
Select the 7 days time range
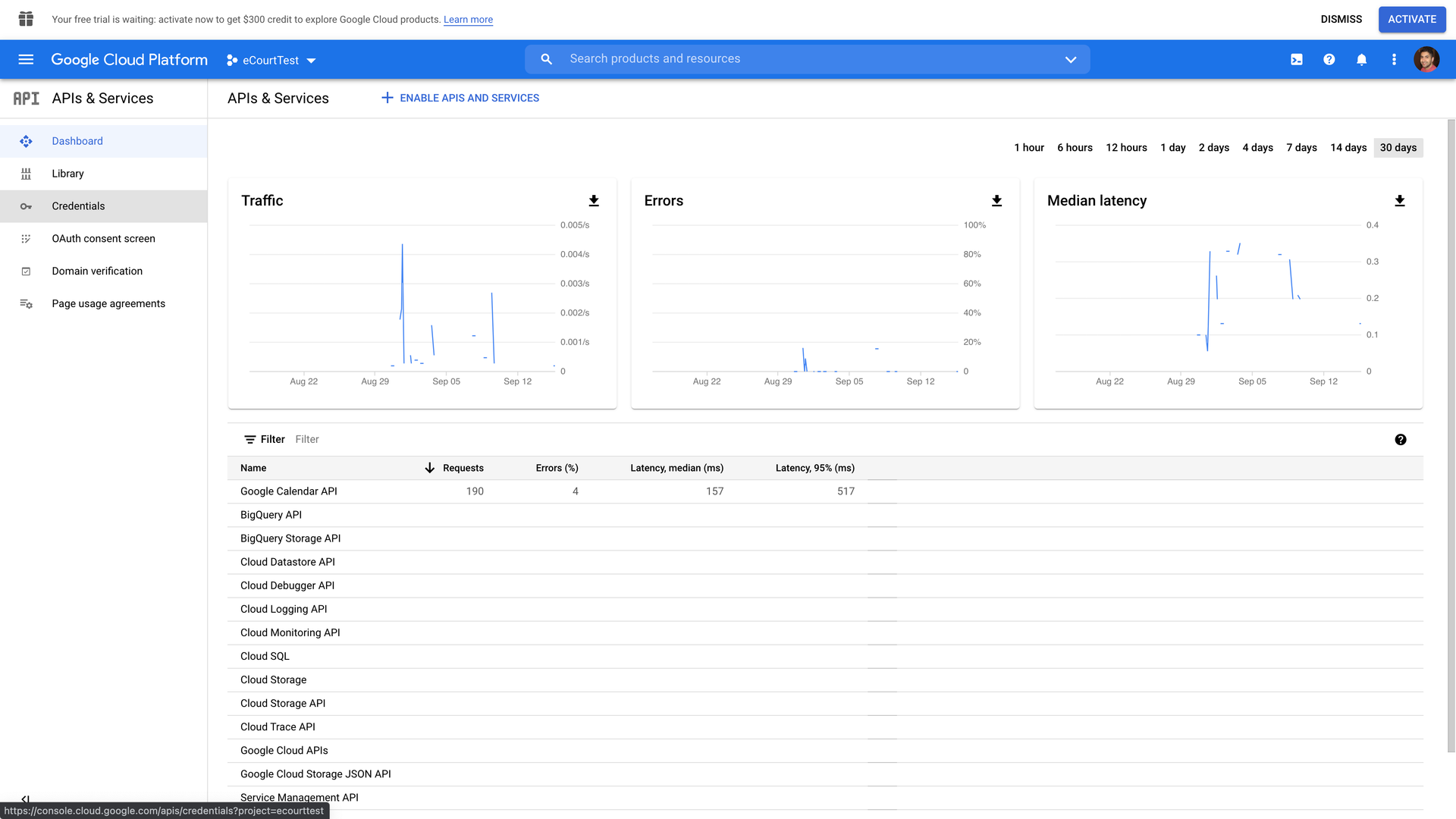[x=1301, y=147]
